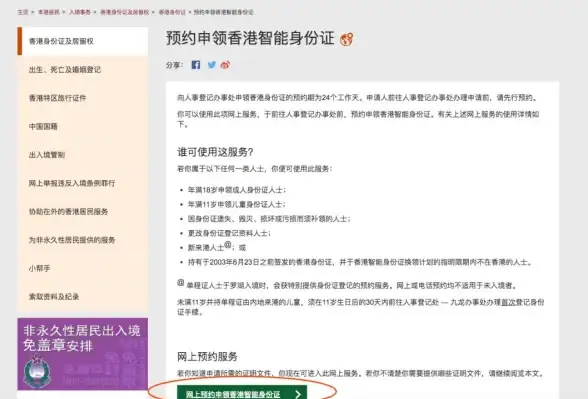The width and height of the screenshot is (588, 399).
Task: Go to 主页 breadcrumb link
Action: pos(22,12)
